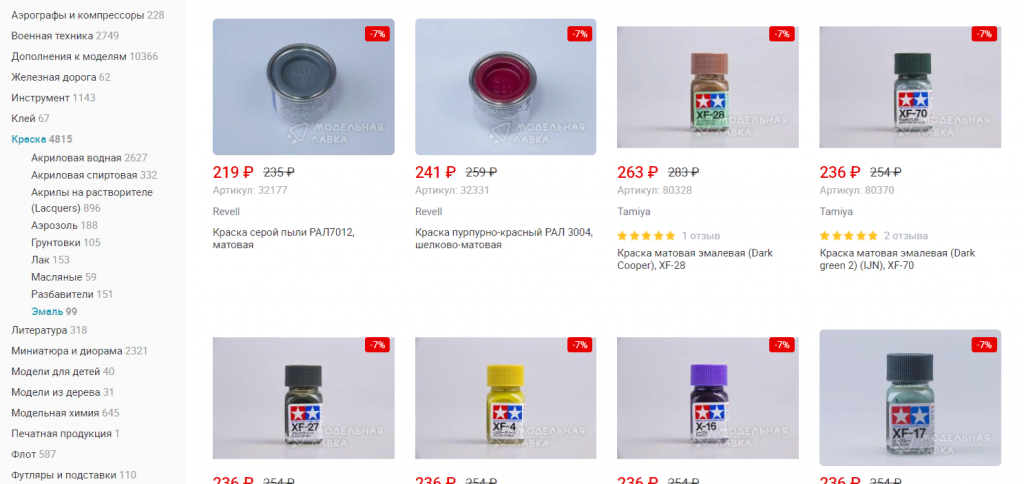Viewport: 1024px width, 484px height.
Task: Click the Tamiya brand link under XF-70
Action: 836,212
